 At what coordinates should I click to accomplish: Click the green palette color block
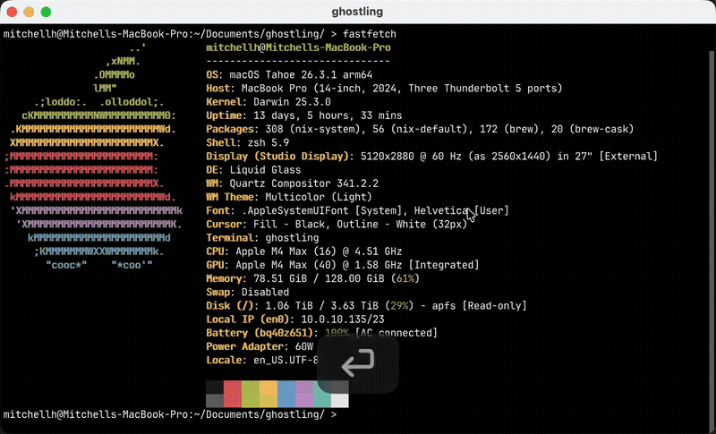tap(250, 394)
